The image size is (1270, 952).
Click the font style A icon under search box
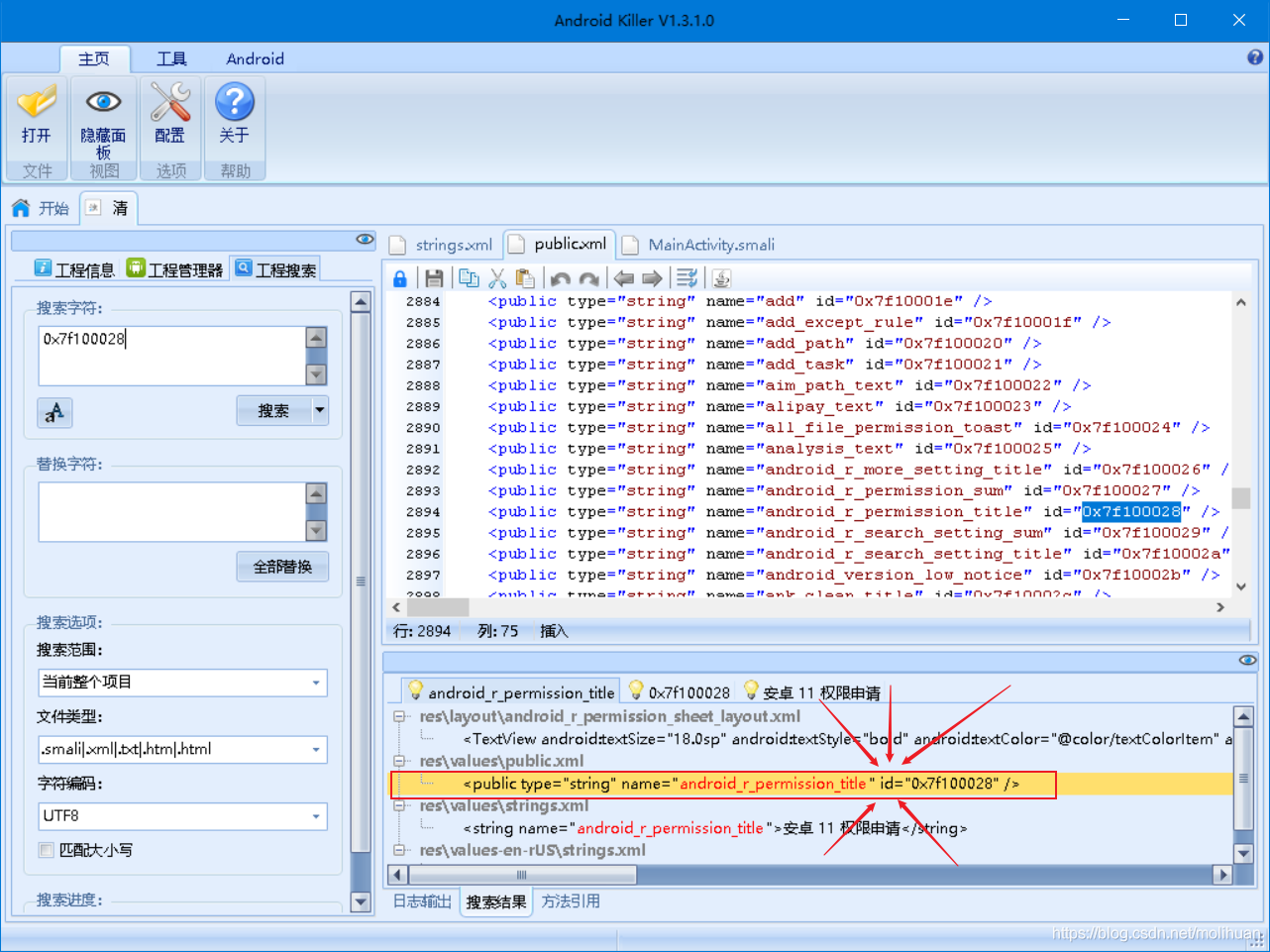coord(54,412)
